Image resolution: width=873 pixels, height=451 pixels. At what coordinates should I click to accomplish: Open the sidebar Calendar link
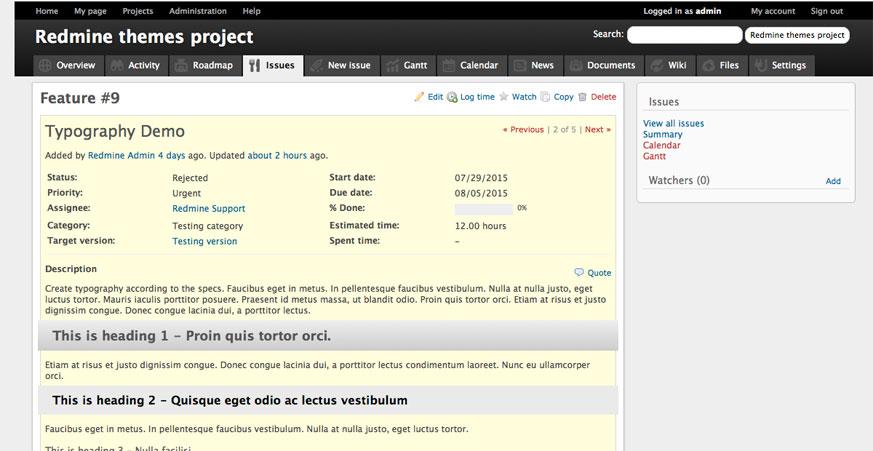pos(661,145)
